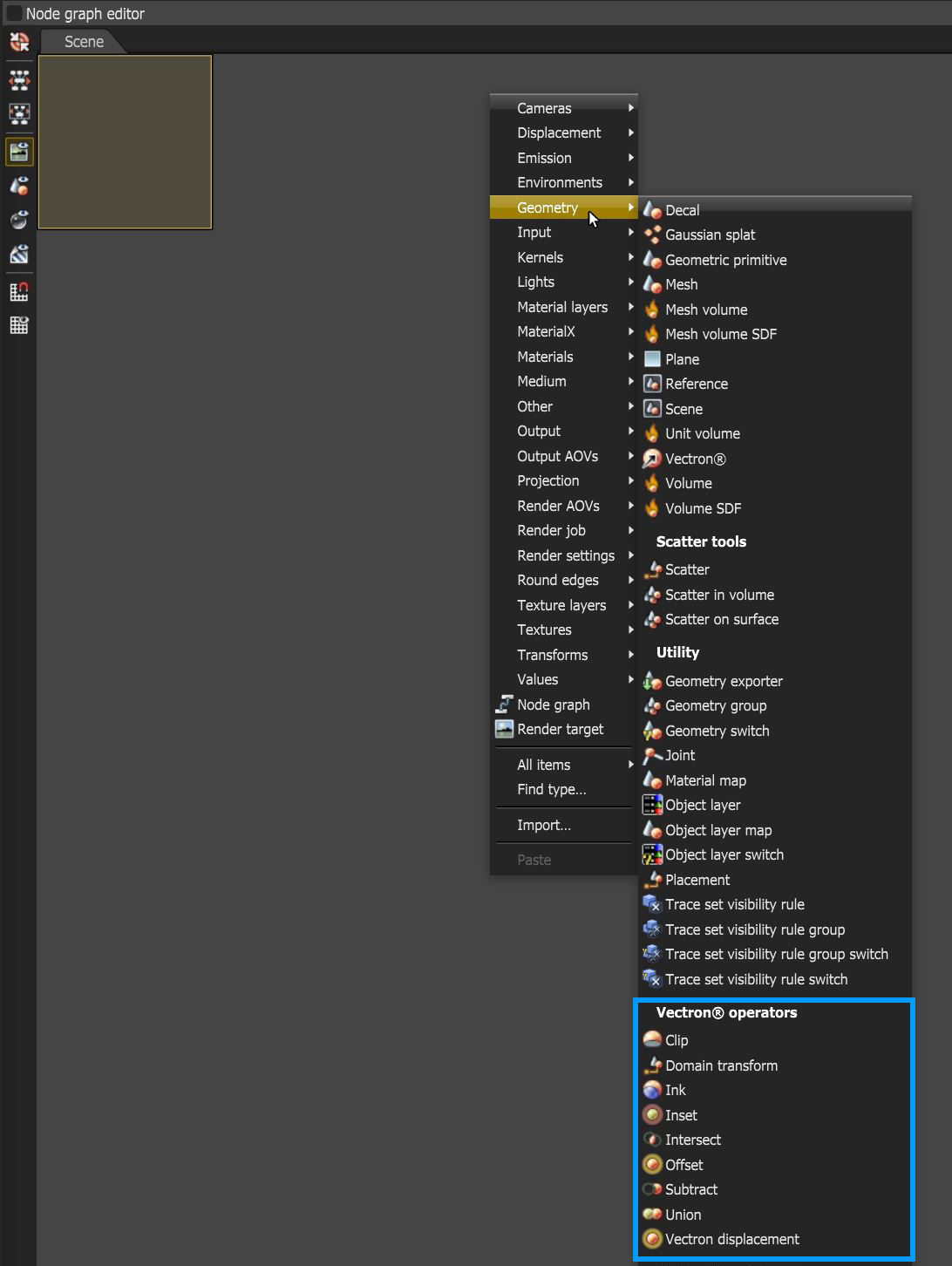Select Vectron displacement

click(x=775, y=1239)
